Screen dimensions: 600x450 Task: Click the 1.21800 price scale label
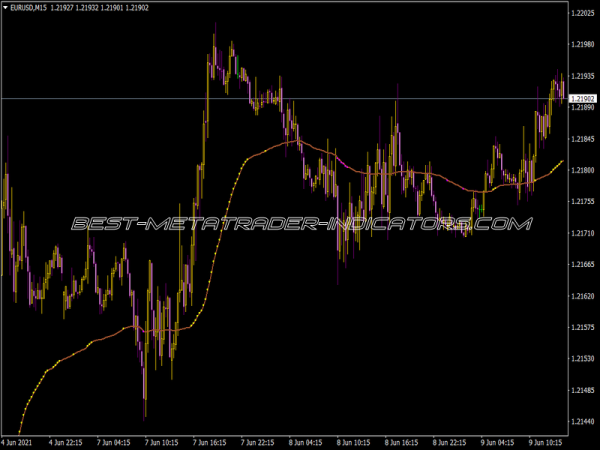click(583, 170)
